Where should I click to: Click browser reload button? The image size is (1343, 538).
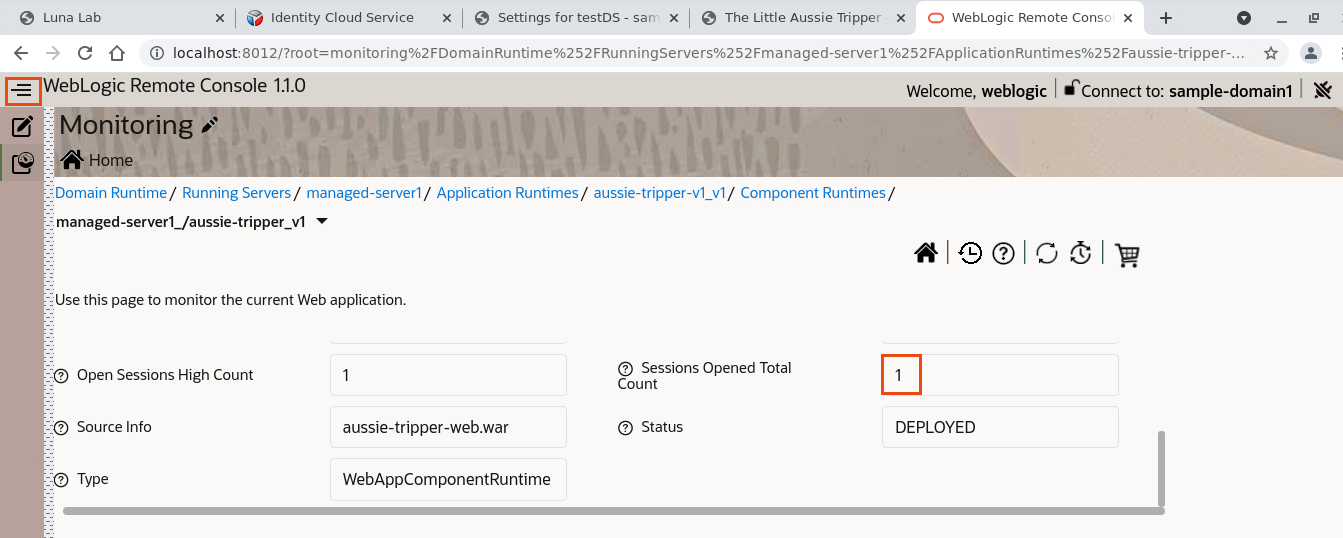(x=85, y=53)
